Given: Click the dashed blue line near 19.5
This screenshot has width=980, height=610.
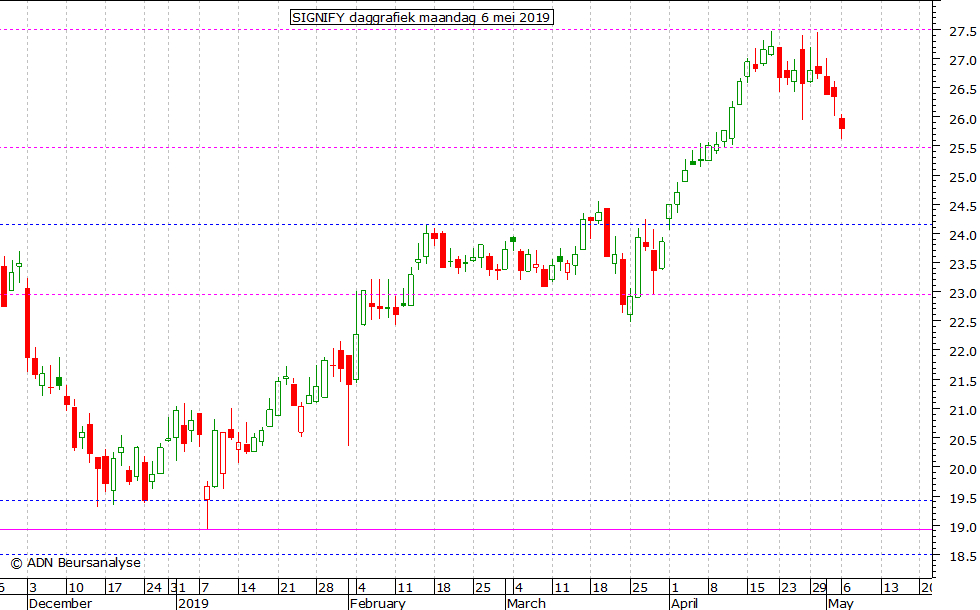Looking at the screenshot, I should 466,500.
